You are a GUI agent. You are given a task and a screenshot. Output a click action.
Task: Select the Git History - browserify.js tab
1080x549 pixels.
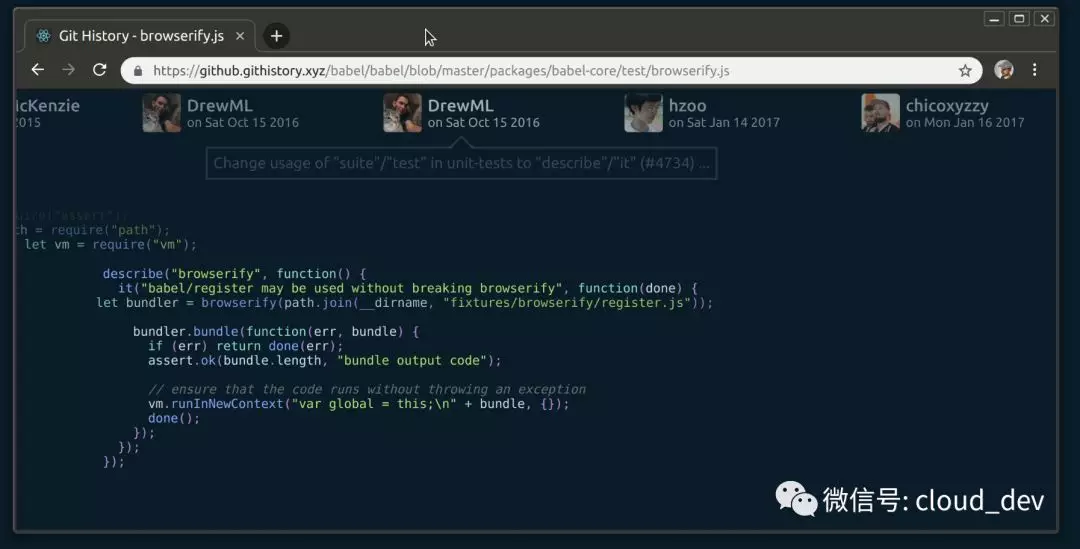click(x=141, y=36)
